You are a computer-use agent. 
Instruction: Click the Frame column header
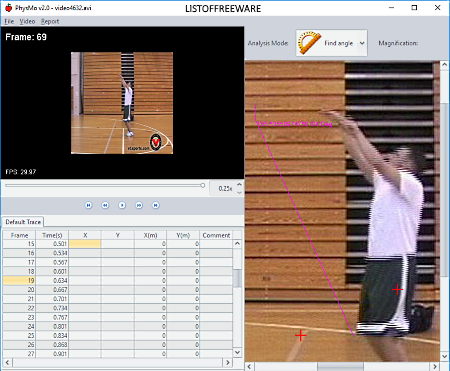pos(19,235)
